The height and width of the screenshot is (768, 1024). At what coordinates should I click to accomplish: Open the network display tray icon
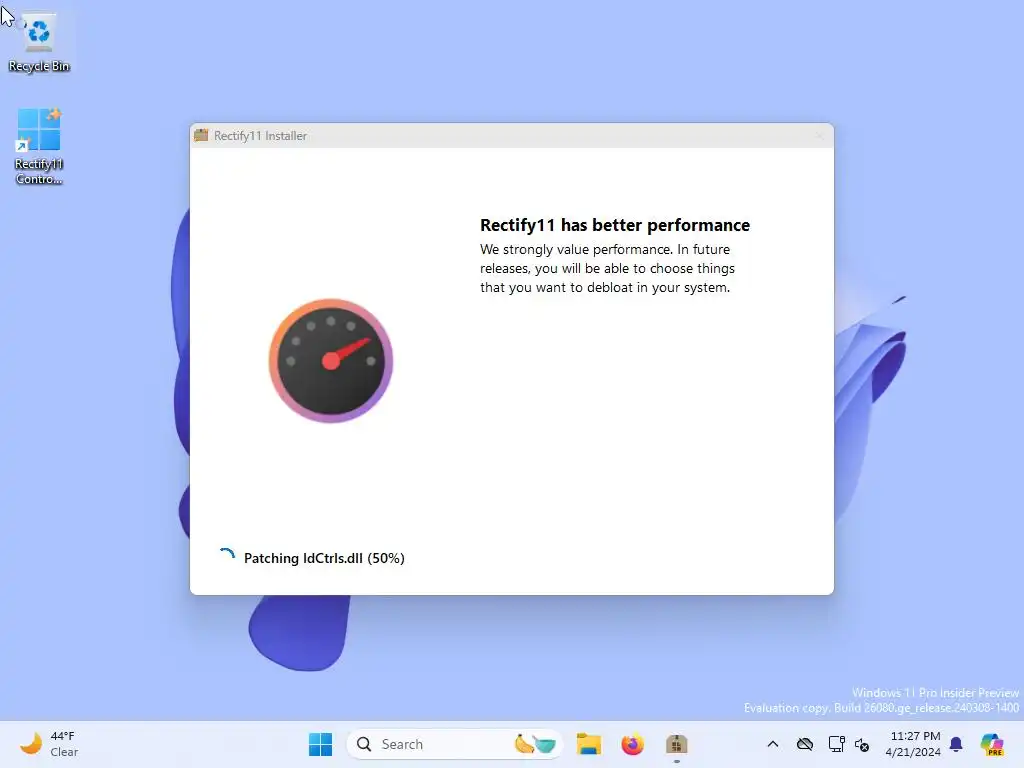coord(837,744)
